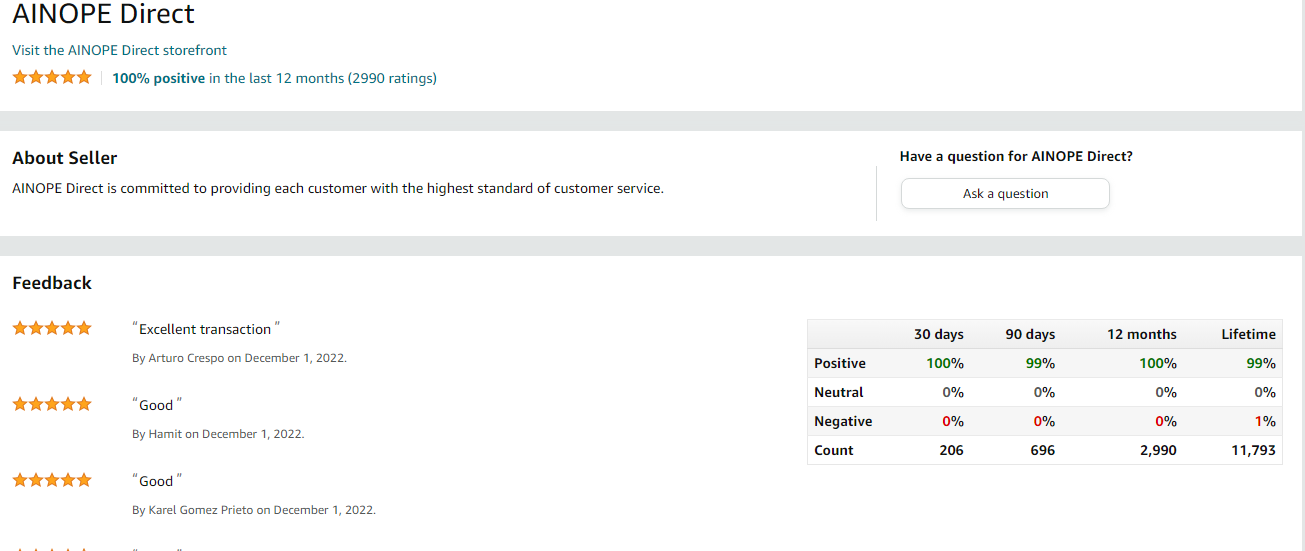Click the 30 days count 206

pyautogui.click(x=952, y=450)
